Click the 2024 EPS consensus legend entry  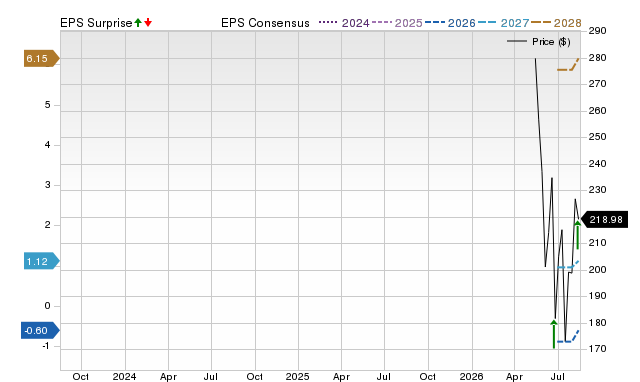pos(344,23)
